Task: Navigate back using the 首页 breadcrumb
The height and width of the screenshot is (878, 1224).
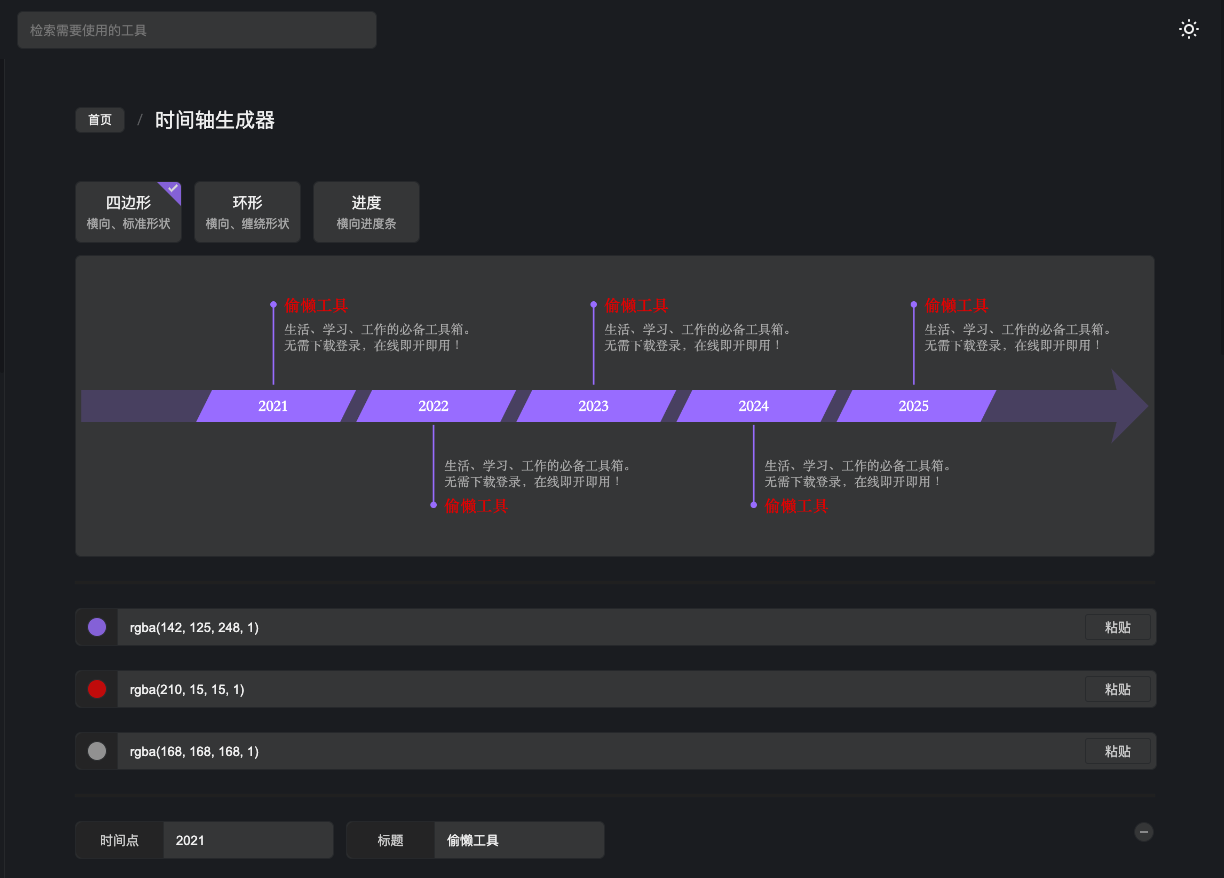Action: coord(99,119)
